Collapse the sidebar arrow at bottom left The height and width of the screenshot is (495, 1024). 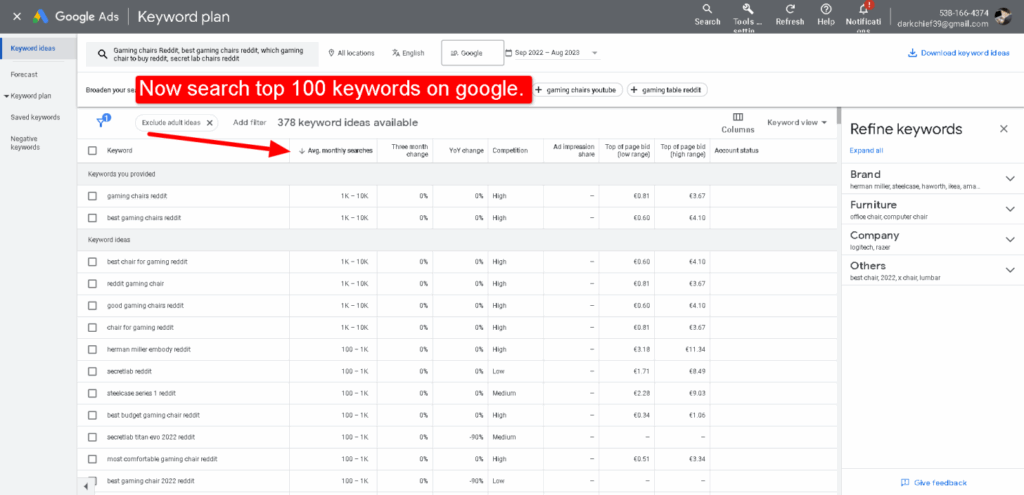(x=86, y=487)
